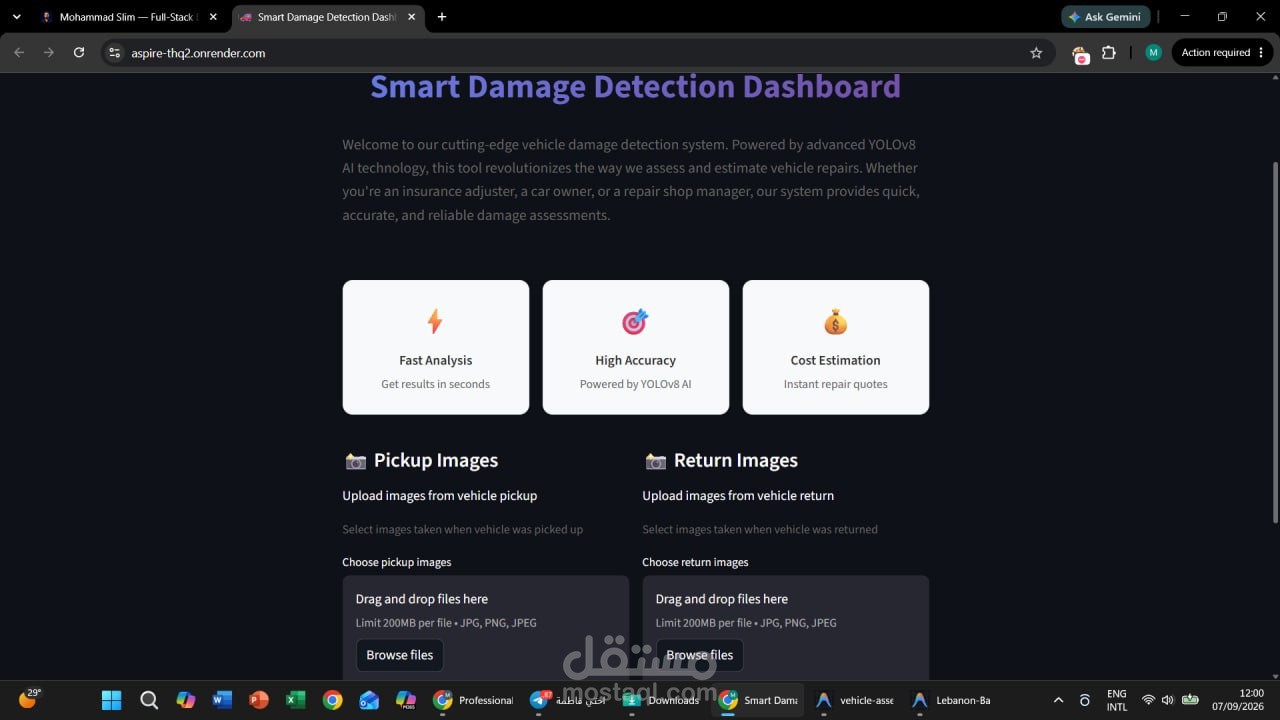Show hidden system tray icons
This screenshot has width=1280, height=720.
1059,700
